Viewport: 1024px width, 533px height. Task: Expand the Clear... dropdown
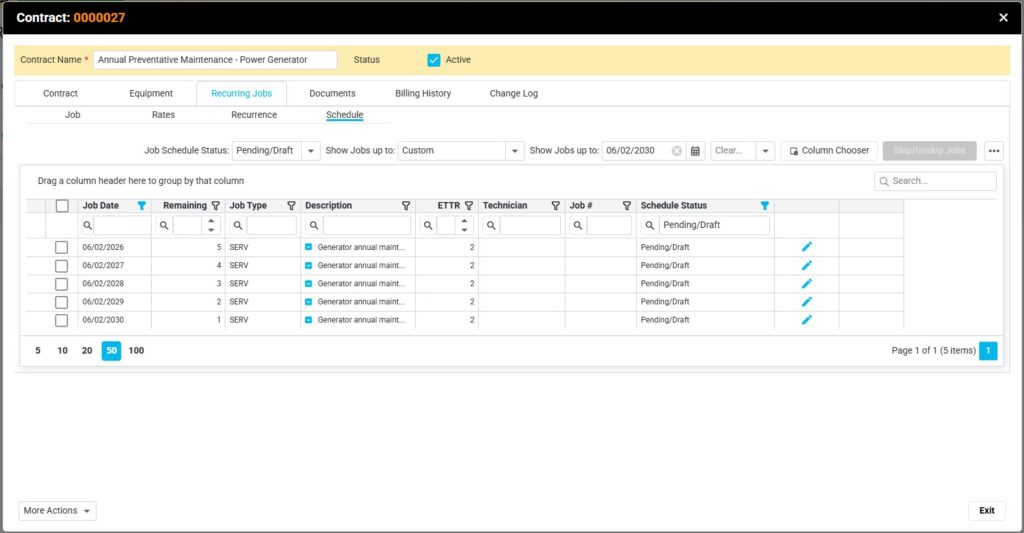pyautogui.click(x=765, y=151)
